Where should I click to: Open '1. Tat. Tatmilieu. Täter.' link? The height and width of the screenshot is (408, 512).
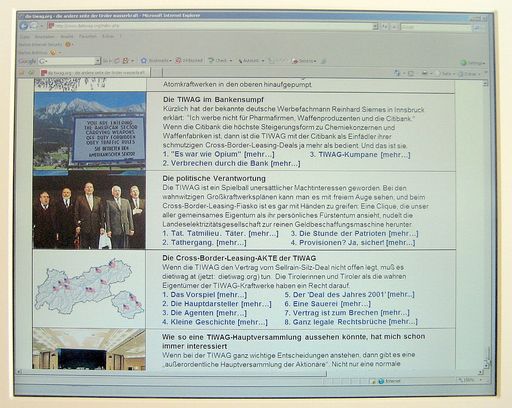221,233
